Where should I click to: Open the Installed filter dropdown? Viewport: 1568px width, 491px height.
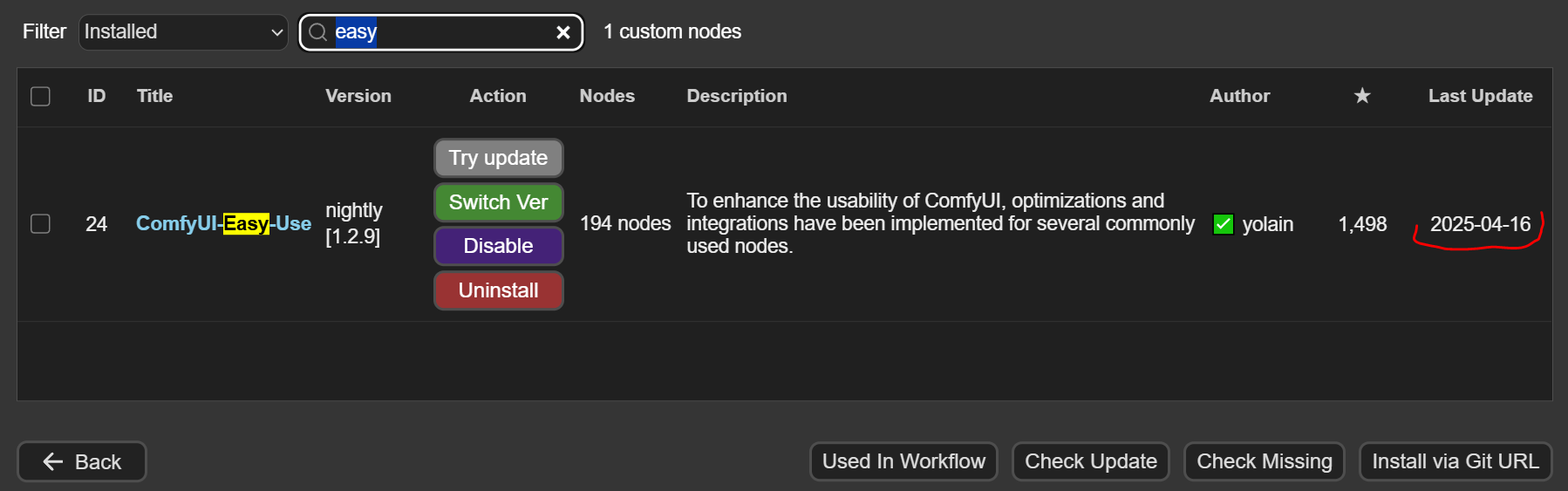tap(183, 32)
